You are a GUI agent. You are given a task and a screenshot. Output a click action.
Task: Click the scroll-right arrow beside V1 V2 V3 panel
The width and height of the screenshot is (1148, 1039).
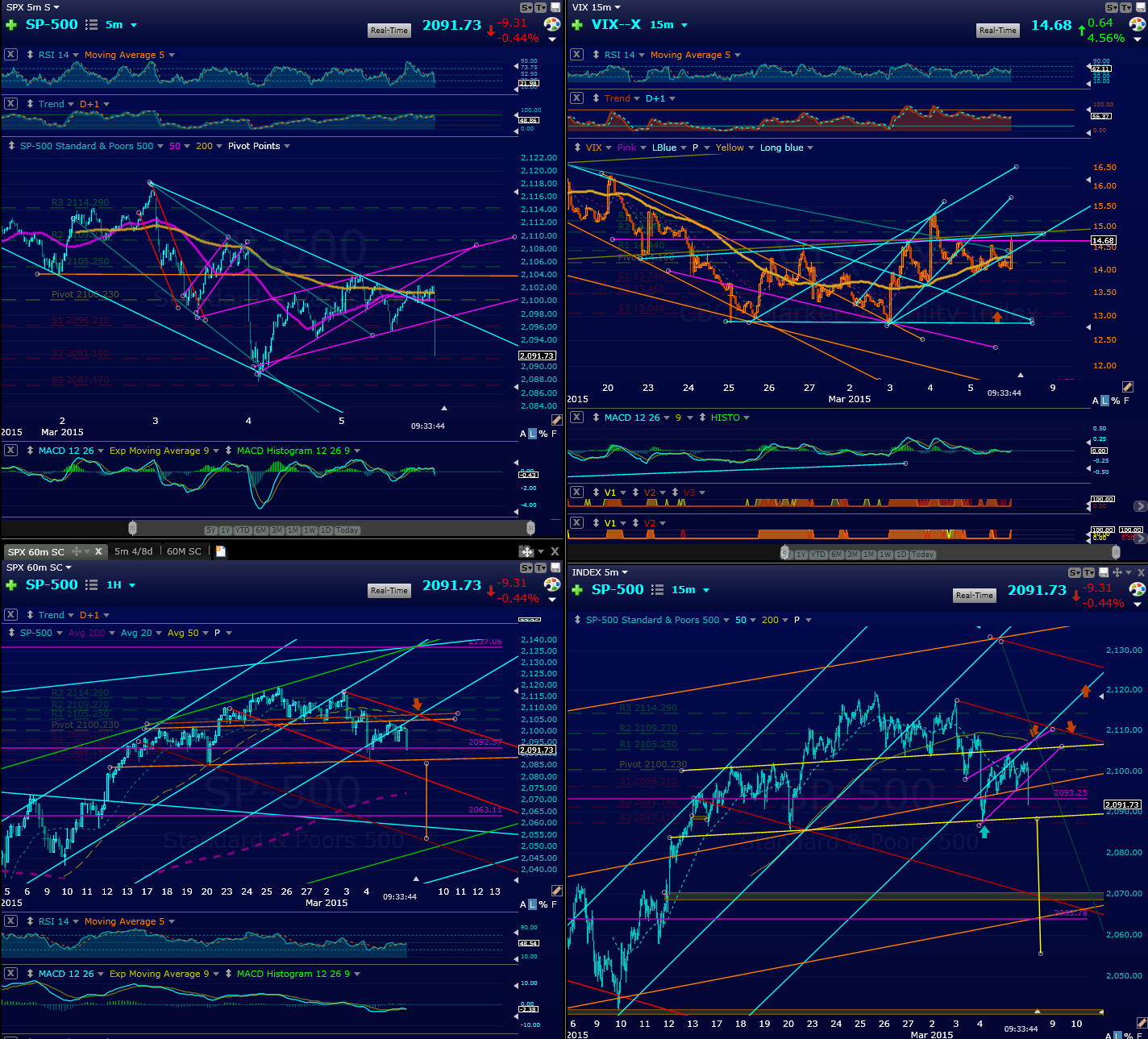coord(1139,506)
